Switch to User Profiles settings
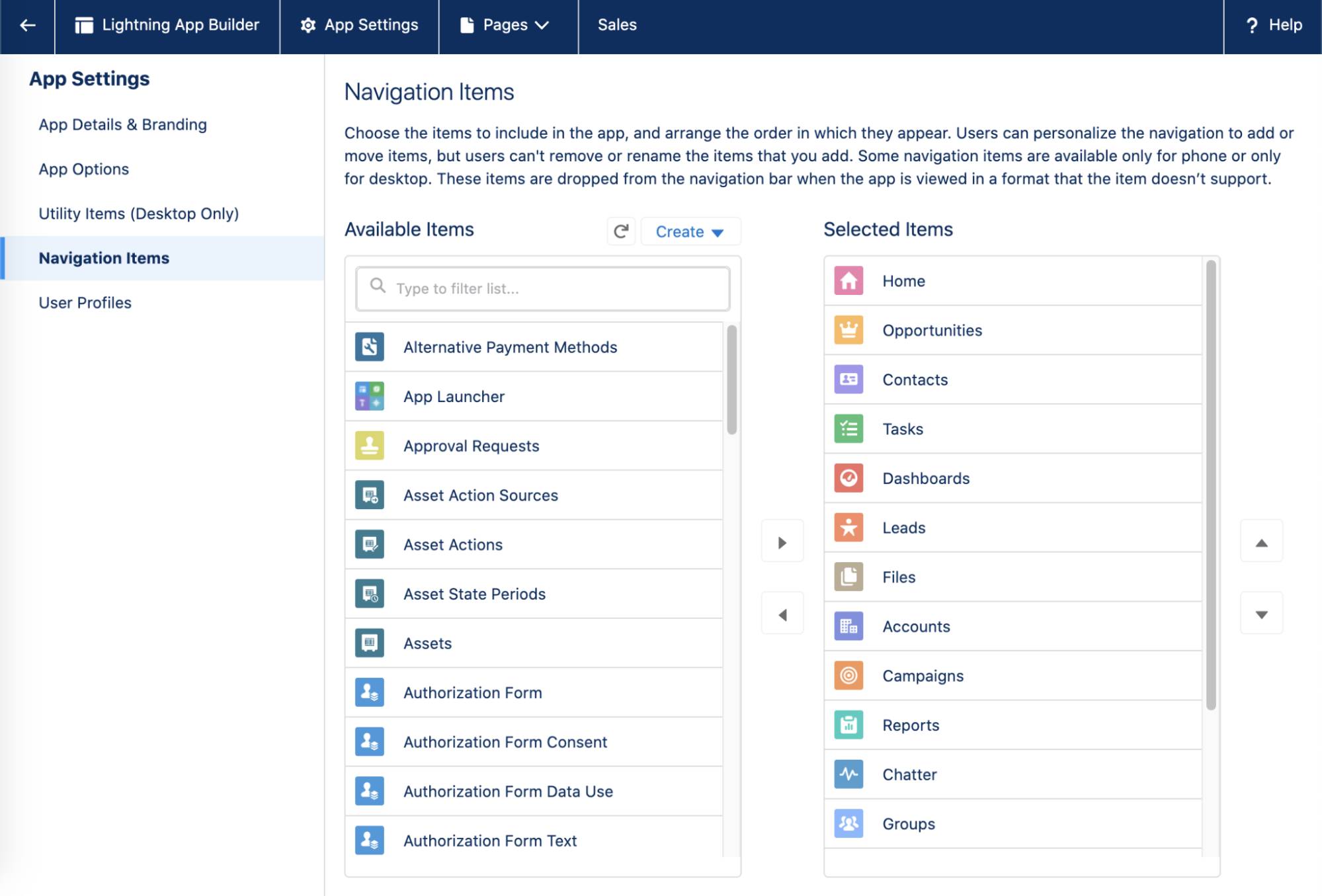Screen dimensions: 1322x896 [x=85, y=302]
